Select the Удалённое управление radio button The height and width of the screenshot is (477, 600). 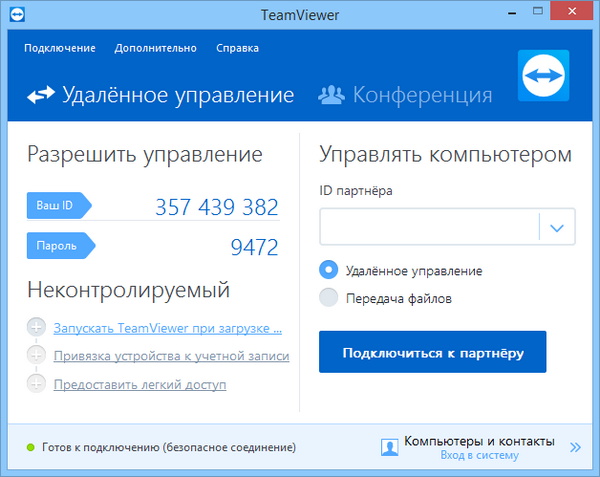(x=329, y=270)
